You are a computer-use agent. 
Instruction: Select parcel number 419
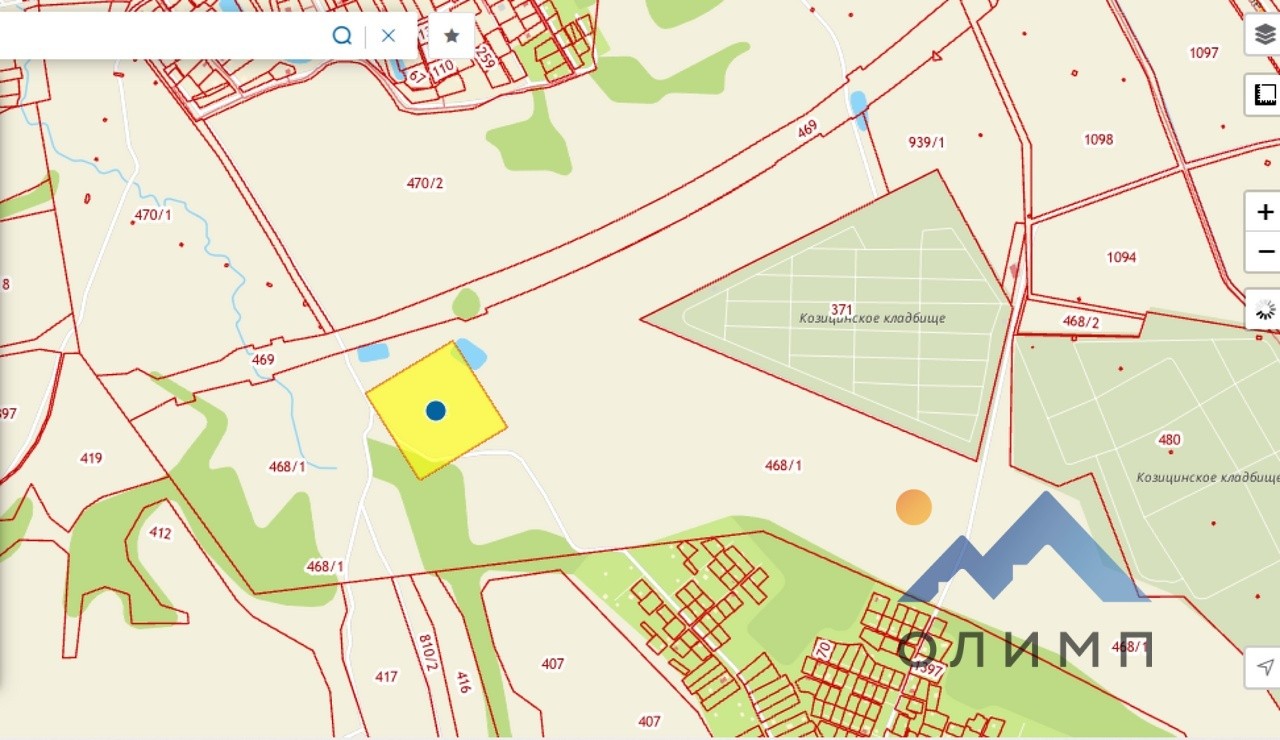pos(91,458)
